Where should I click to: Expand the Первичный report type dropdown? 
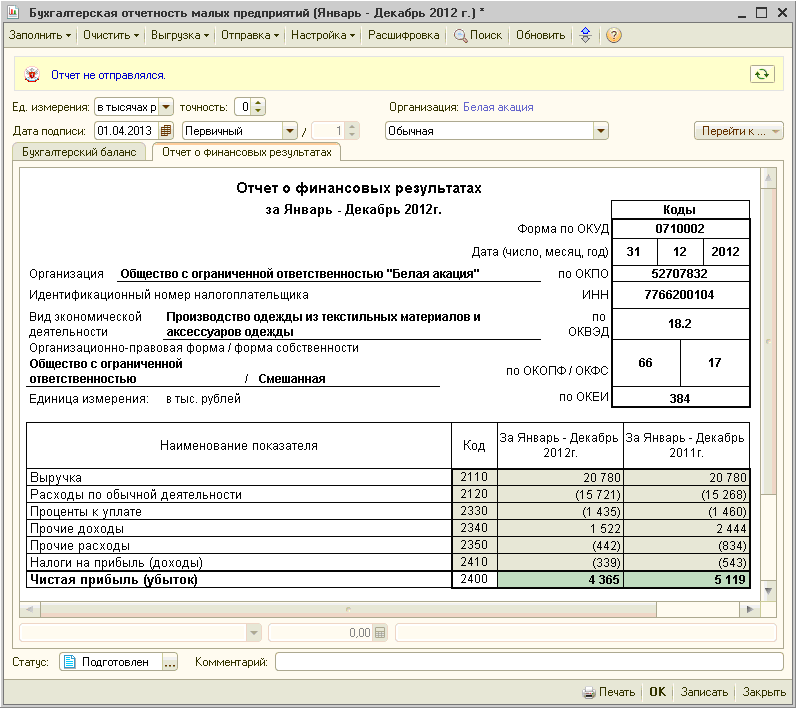click(290, 131)
